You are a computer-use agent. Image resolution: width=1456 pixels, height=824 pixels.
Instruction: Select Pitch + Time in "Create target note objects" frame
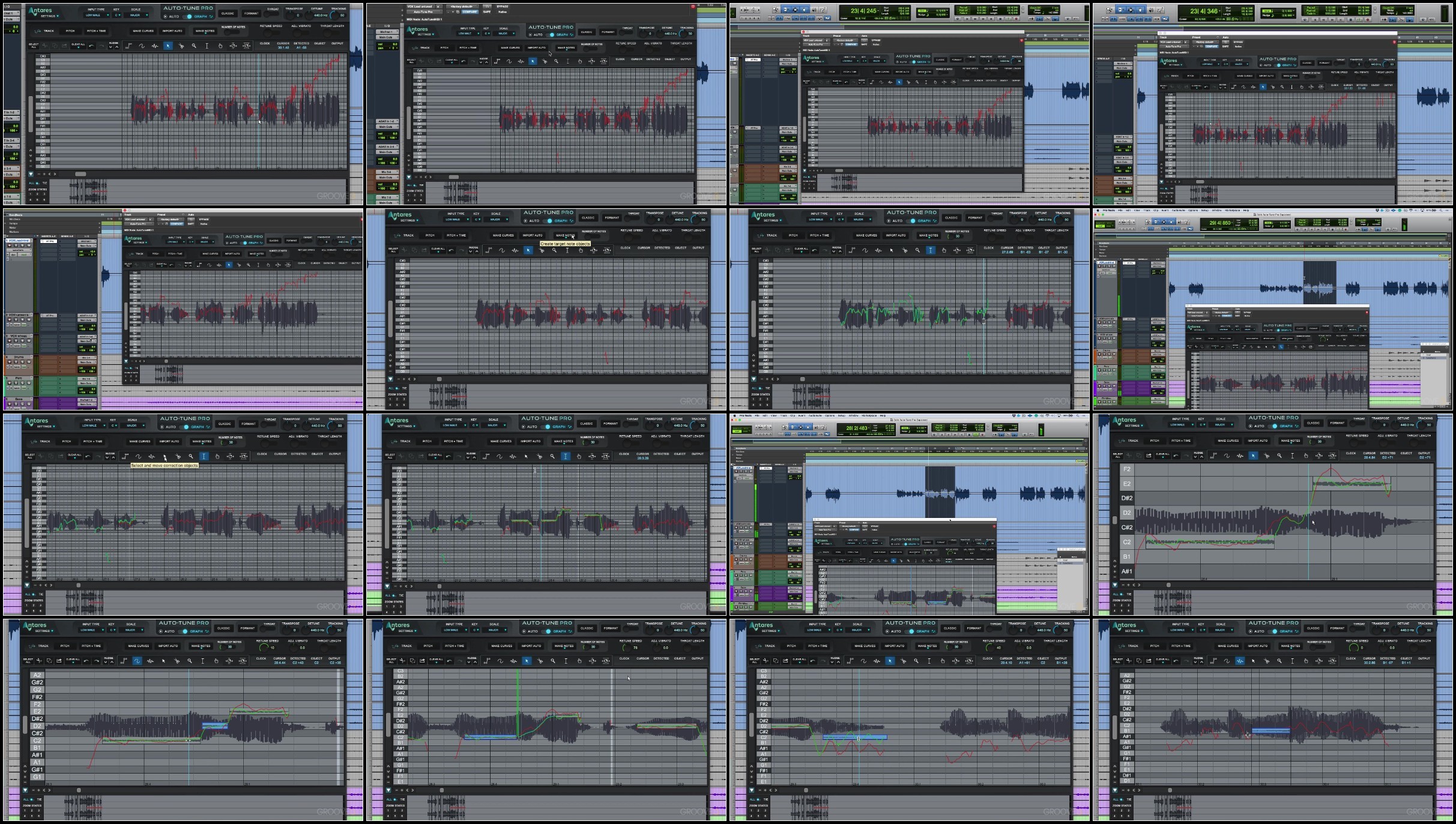456,235
